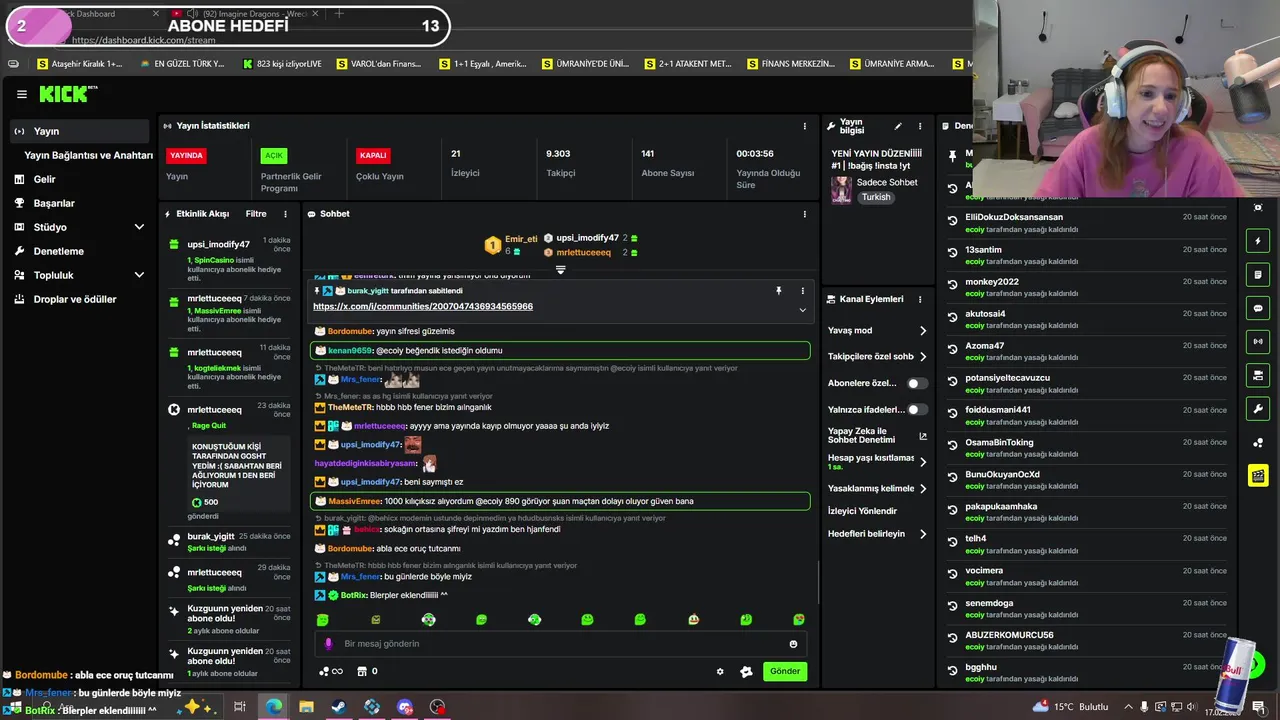Click the yellow calendar icon in right toolbar
The height and width of the screenshot is (720, 1280).
[x=1258, y=475]
